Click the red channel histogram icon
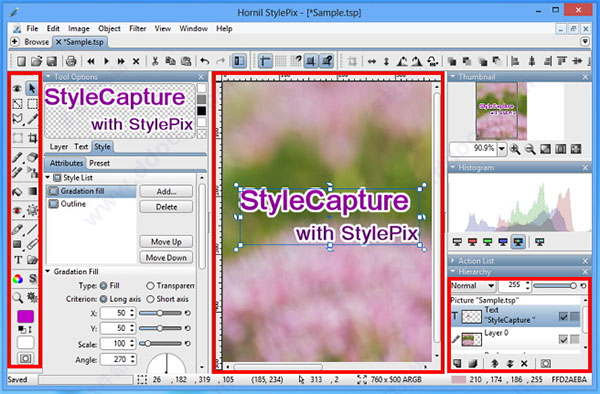The width and height of the screenshot is (600, 394). (472, 242)
